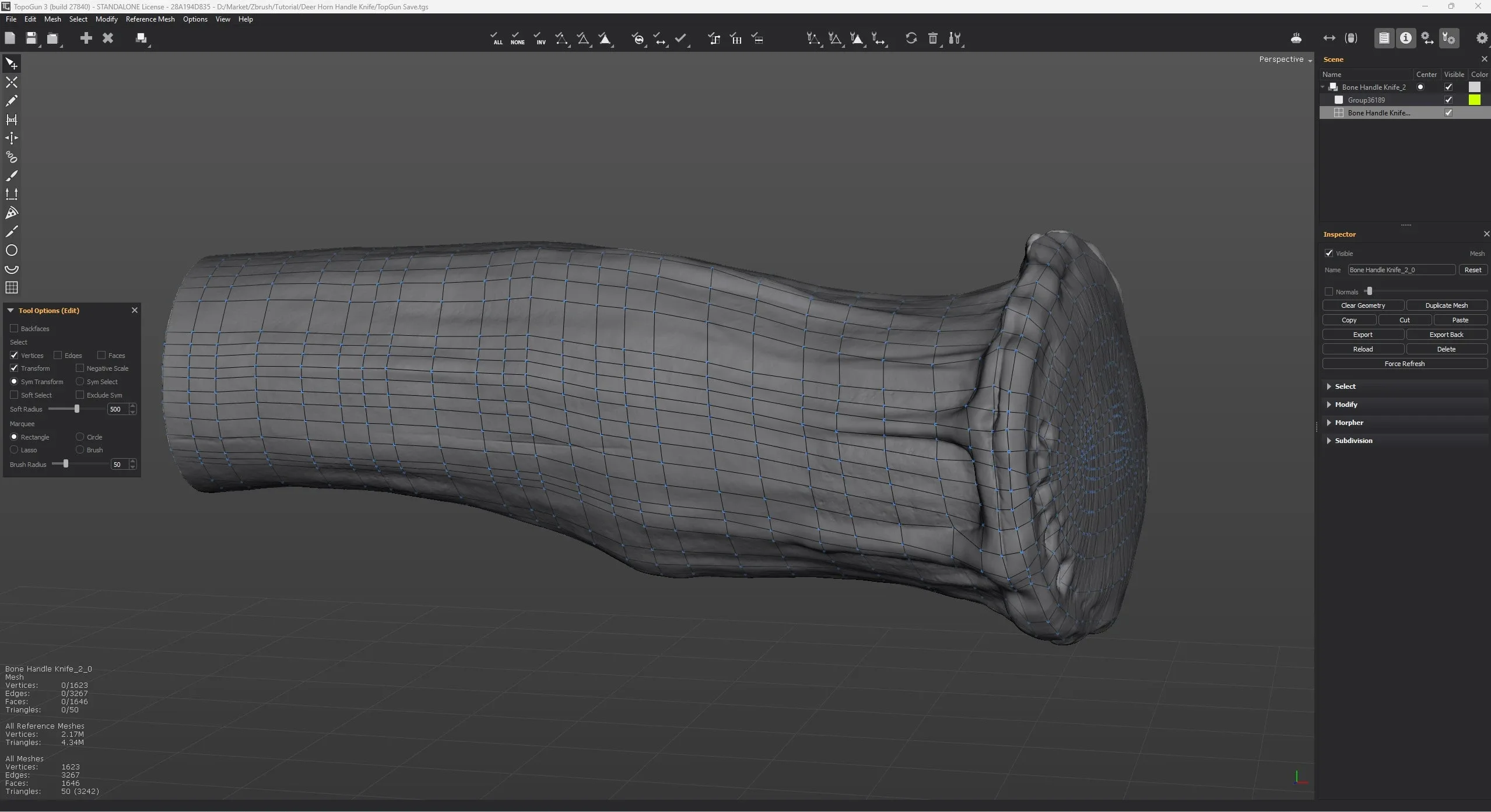Click the invert selection INV icon
Screen dimensions: 1491x812
click(539, 38)
